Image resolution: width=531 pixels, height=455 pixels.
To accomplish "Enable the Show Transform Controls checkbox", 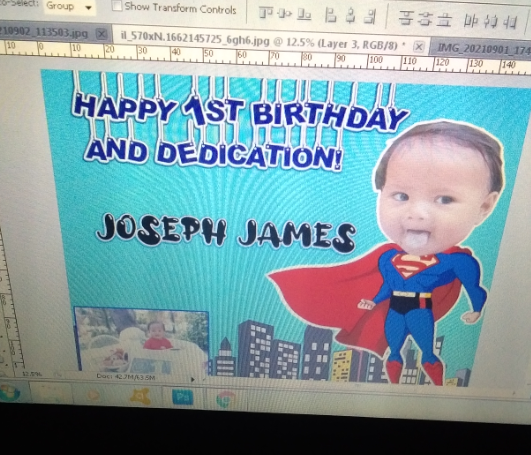I will [x=117, y=6].
